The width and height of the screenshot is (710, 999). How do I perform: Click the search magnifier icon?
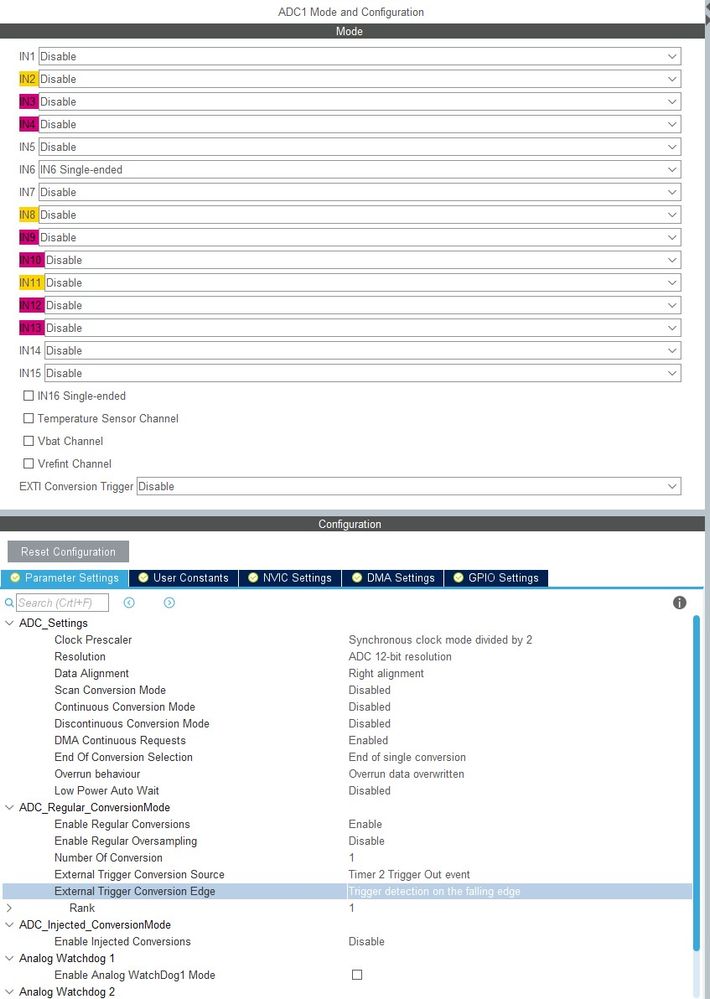coord(9,602)
